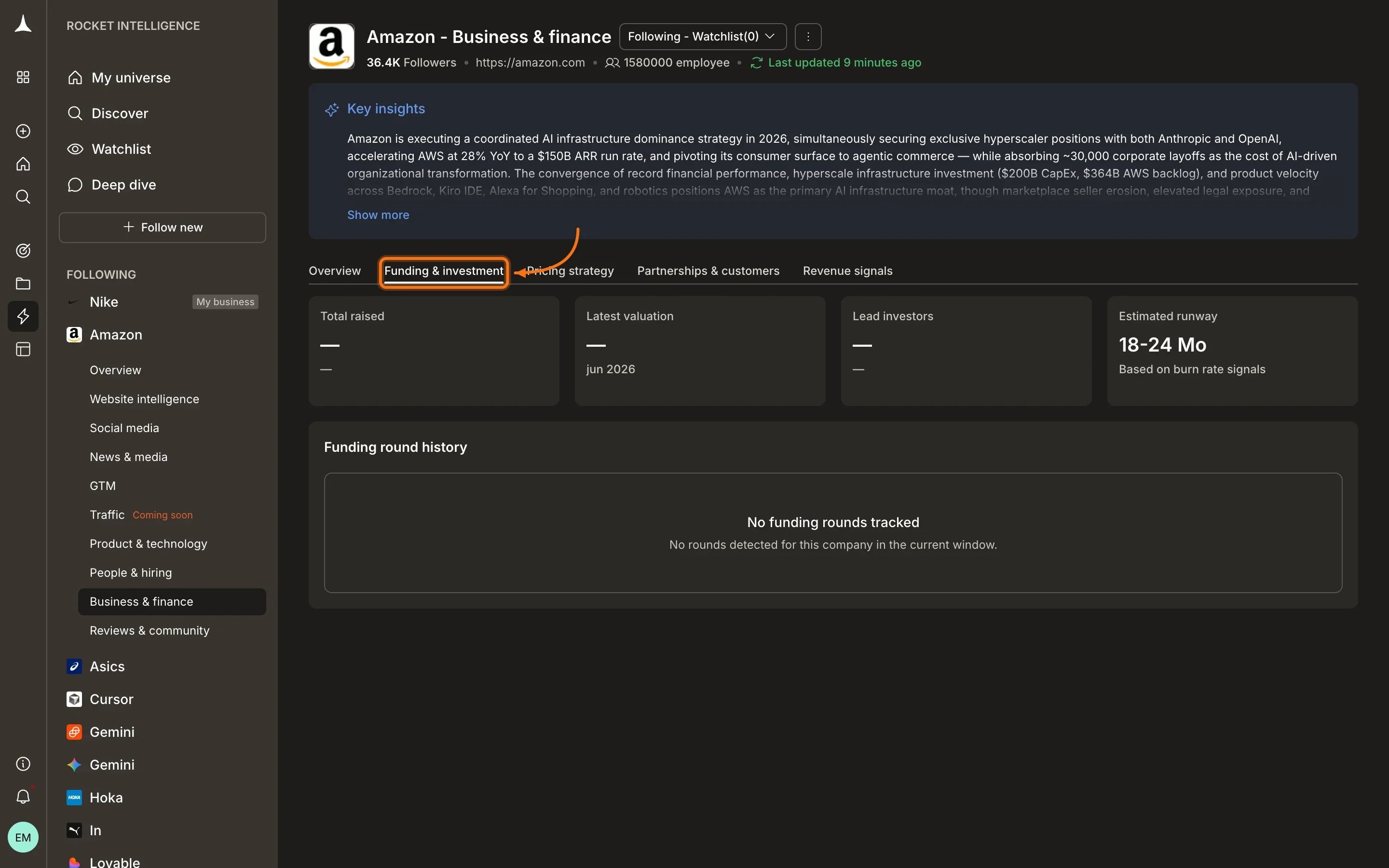Open Deep dive in sidebar
Image resolution: width=1389 pixels, height=868 pixels.
pyautogui.click(x=163, y=185)
